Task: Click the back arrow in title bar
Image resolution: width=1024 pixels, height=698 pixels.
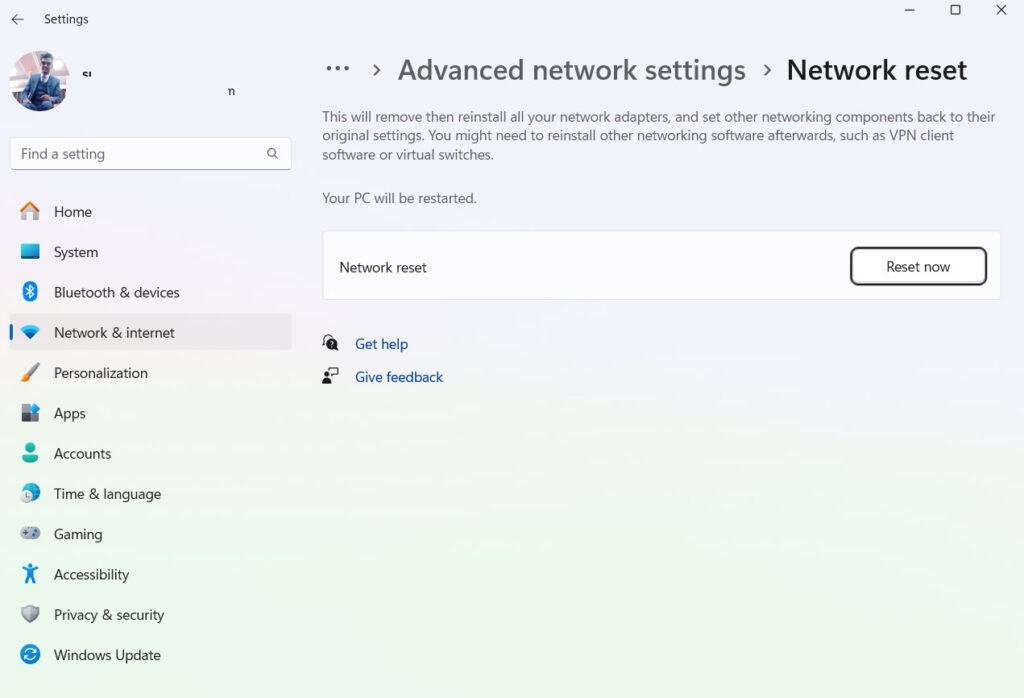Action: [x=17, y=19]
